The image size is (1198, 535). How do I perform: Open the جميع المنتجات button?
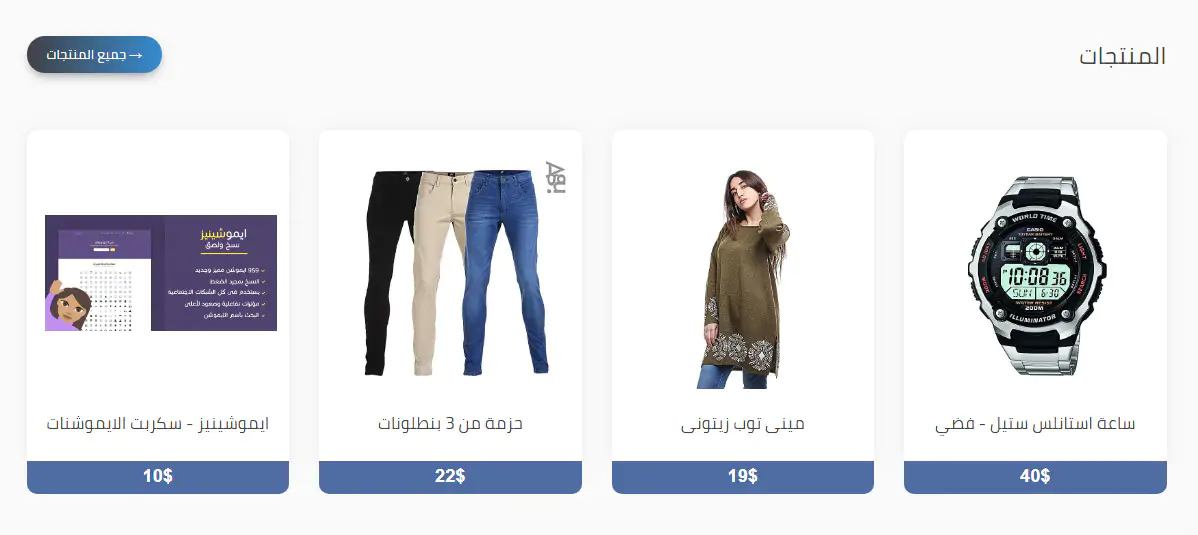tap(95, 55)
